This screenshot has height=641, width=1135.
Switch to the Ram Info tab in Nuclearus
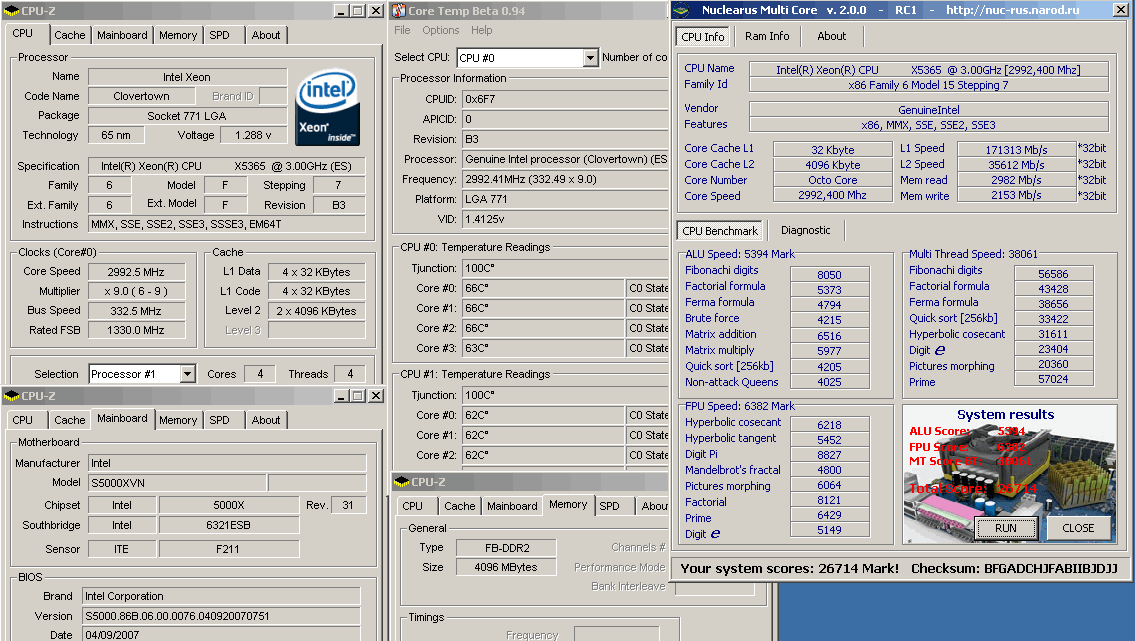767,36
